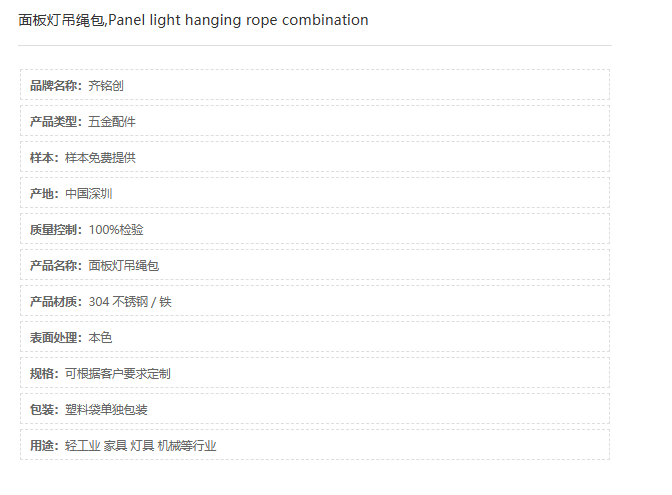Screen dimensions: 672x495
Task: Select the origin value 中国深圳
Action: pyautogui.click(x=89, y=194)
